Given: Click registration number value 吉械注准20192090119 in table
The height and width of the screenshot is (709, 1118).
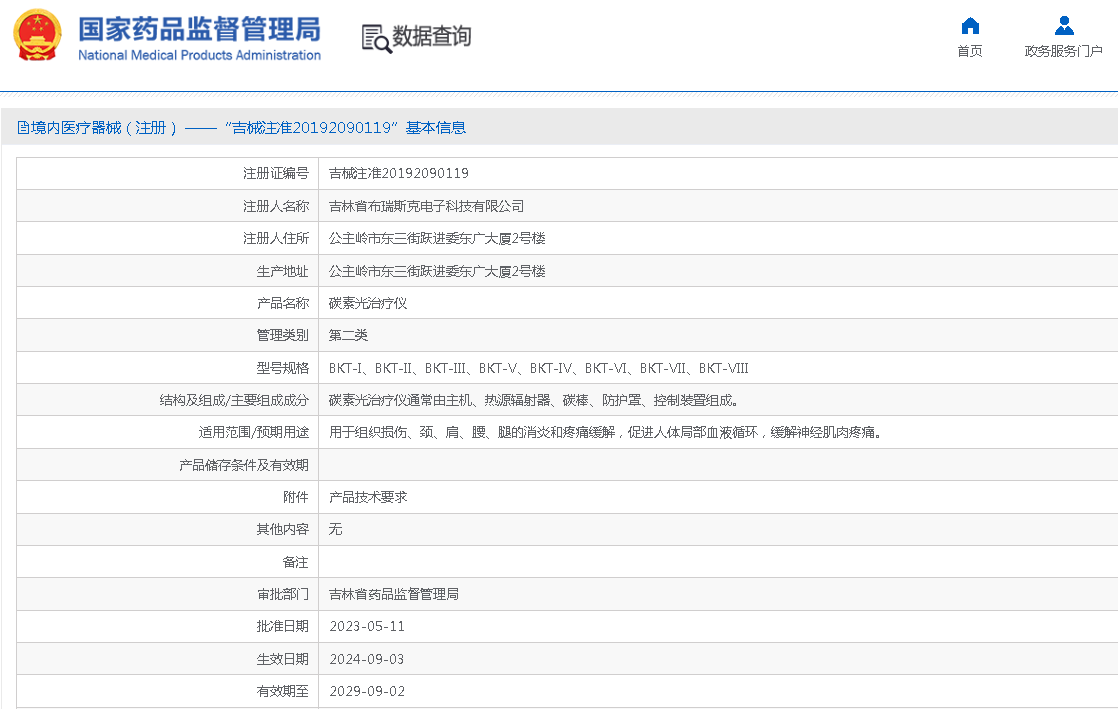Looking at the screenshot, I should tap(398, 173).
